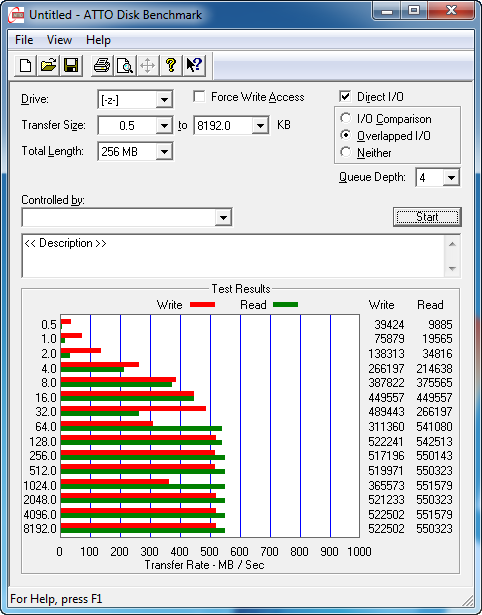This screenshot has width=482, height=615.
Task: Expand the Drive dropdown
Action: tap(164, 100)
